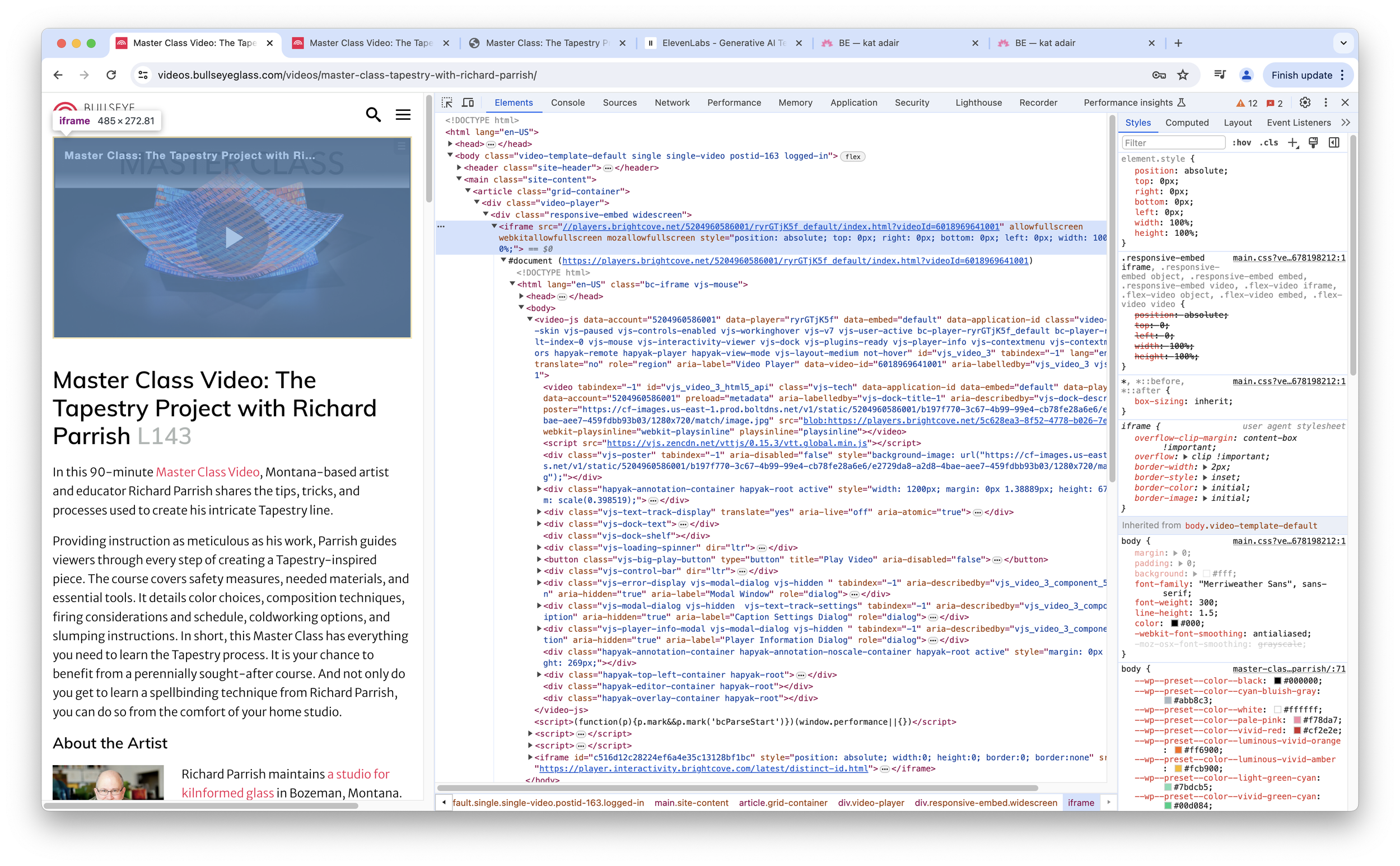The width and height of the screenshot is (1400, 866).
Task: Open DevTools settings gear
Action: [1304, 103]
